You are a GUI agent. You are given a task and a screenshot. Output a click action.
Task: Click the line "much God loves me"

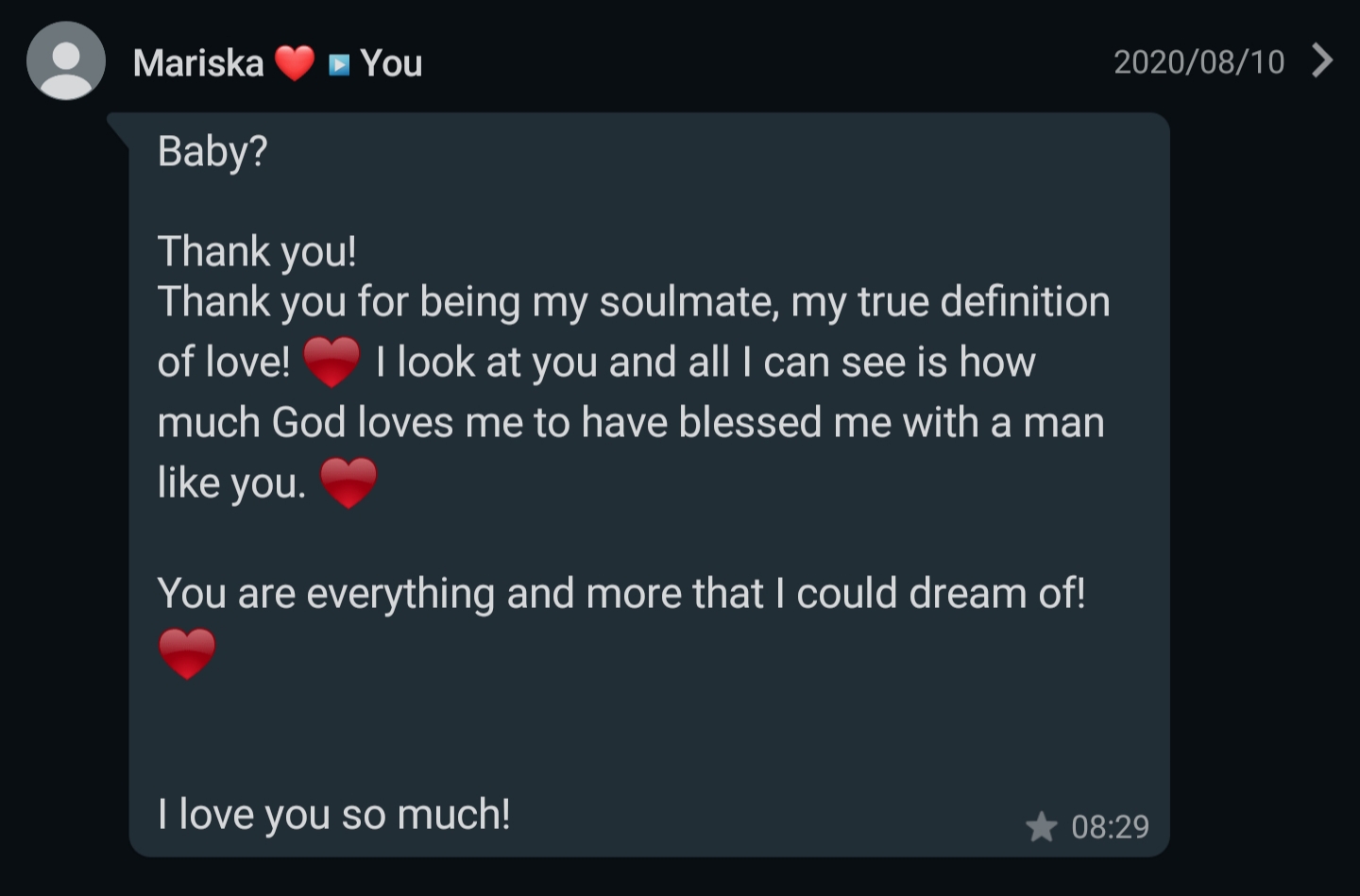pos(630,423)
